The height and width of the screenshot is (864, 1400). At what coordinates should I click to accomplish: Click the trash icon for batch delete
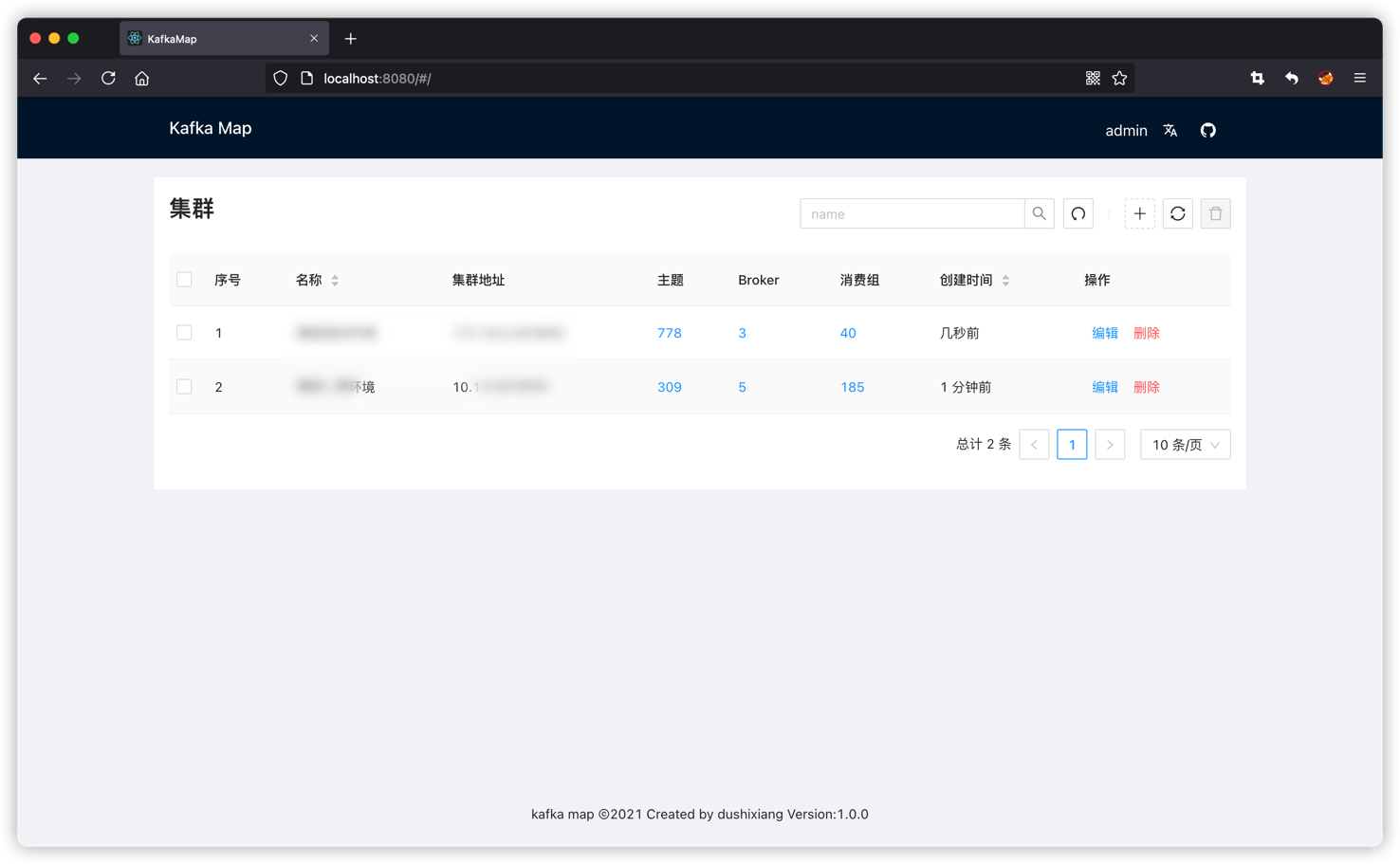(1215, 213)
